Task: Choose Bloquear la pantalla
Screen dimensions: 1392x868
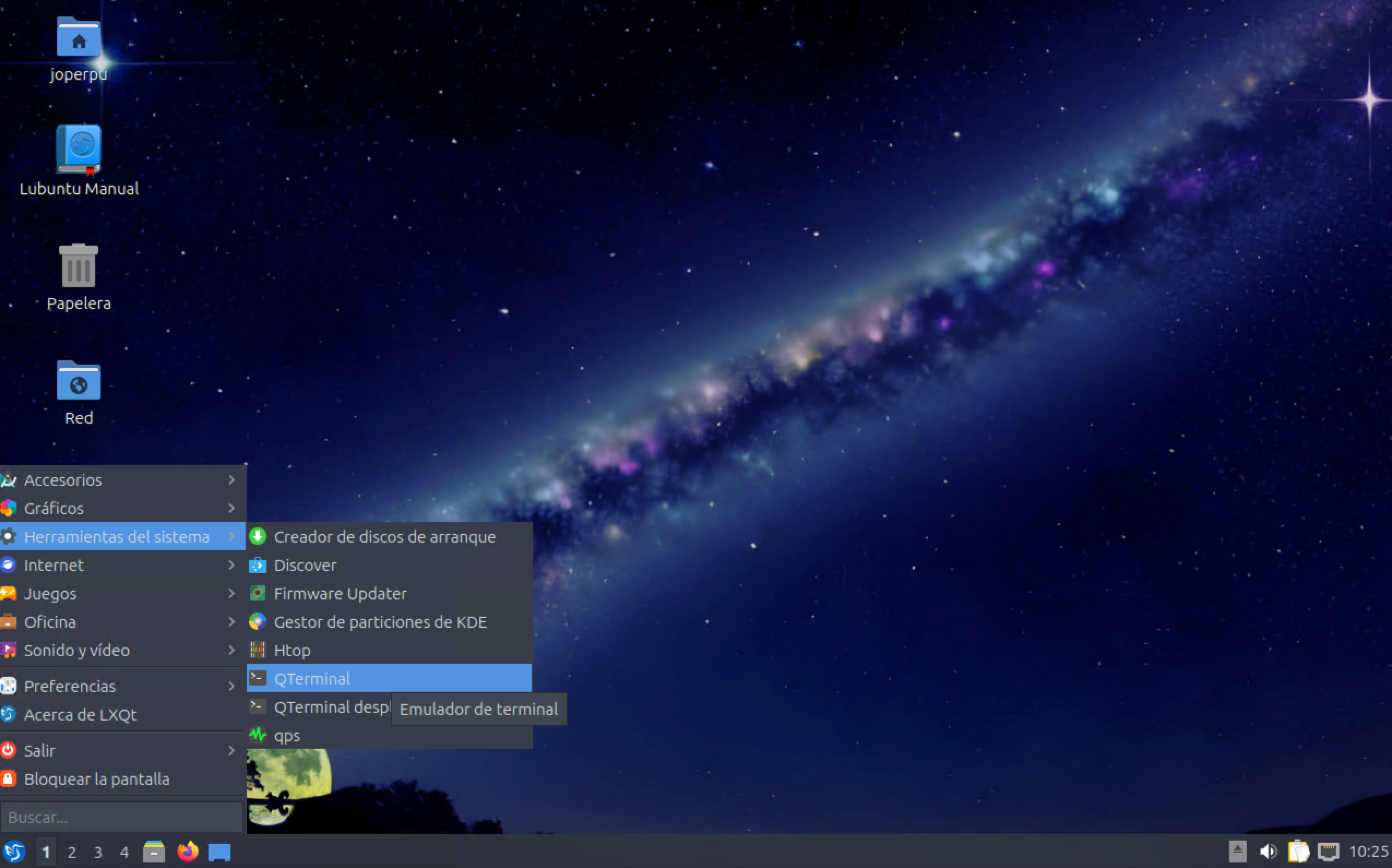Action: point(123,779)
